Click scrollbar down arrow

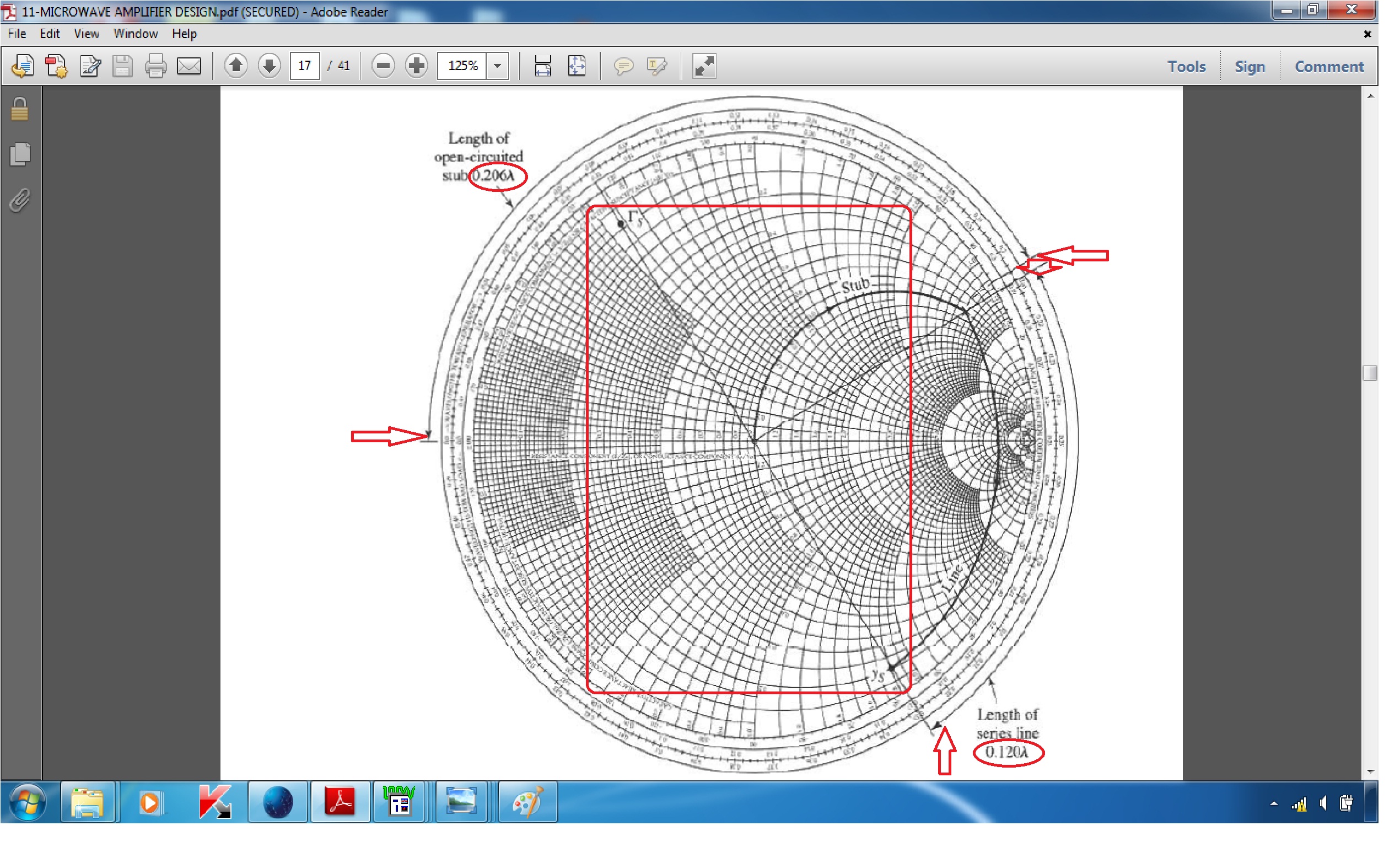point(1370,771)
